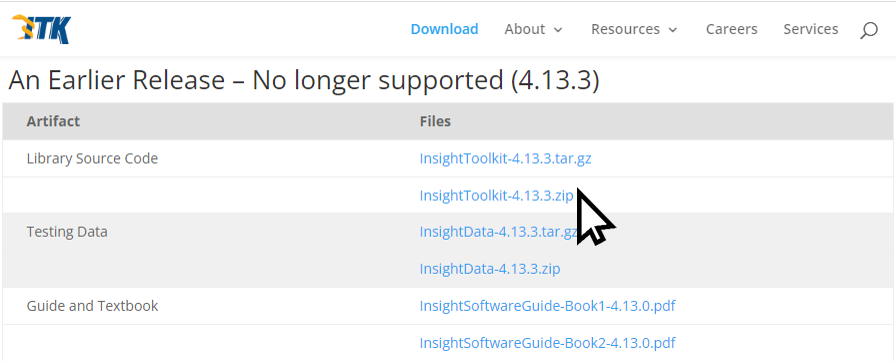Select the Guide and Textbook cell
896x362 pixels.
tap(92, 306)
